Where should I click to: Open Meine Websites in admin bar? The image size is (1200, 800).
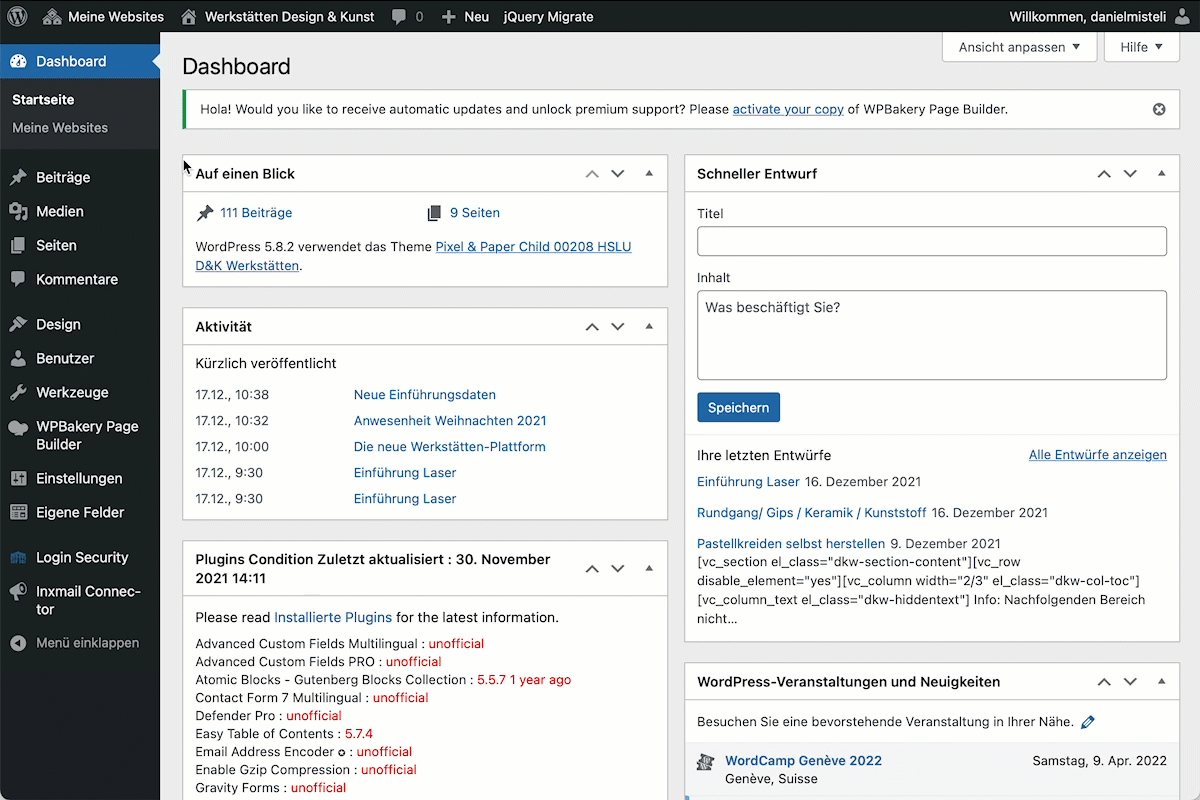[103, 16]
